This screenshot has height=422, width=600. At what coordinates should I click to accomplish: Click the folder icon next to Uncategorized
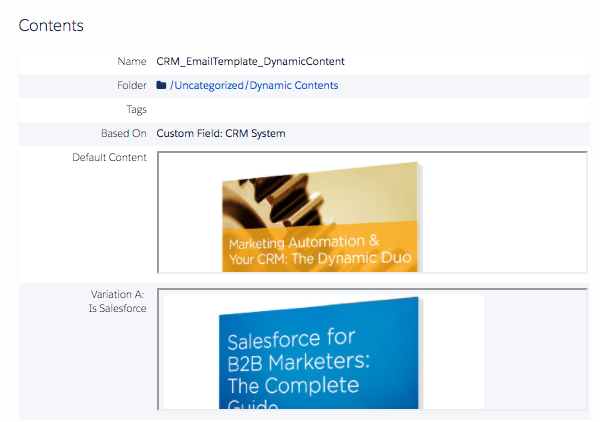pos(161,85)
